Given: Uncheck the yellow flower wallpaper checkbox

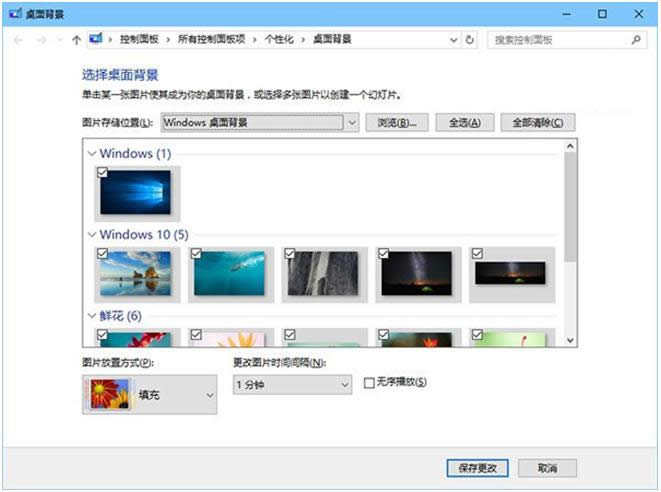Looking at the screenshot, I should pyautogui.click(x=196, y=334).
